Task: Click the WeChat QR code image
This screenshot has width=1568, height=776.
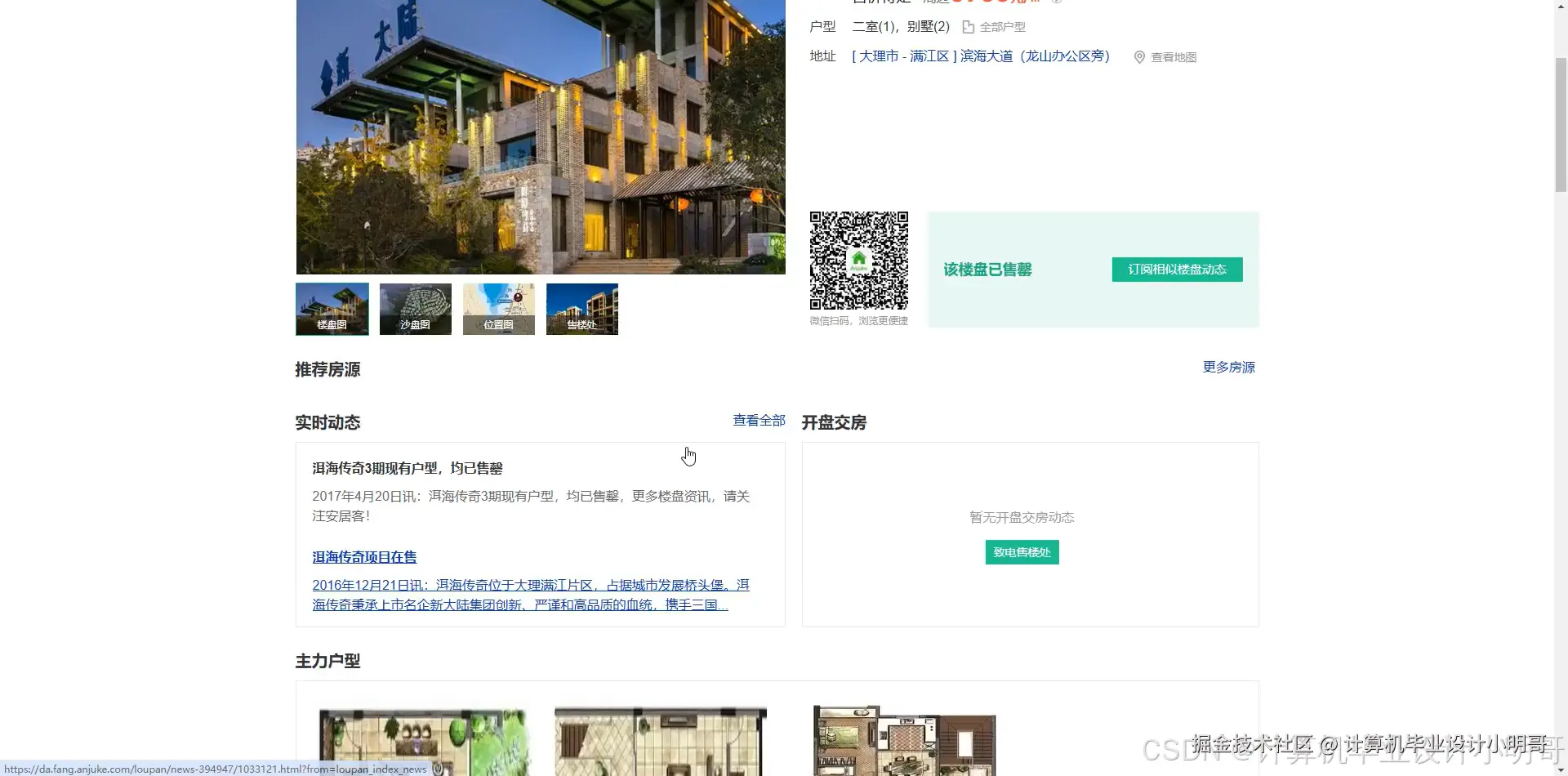Action: [858, 260]
